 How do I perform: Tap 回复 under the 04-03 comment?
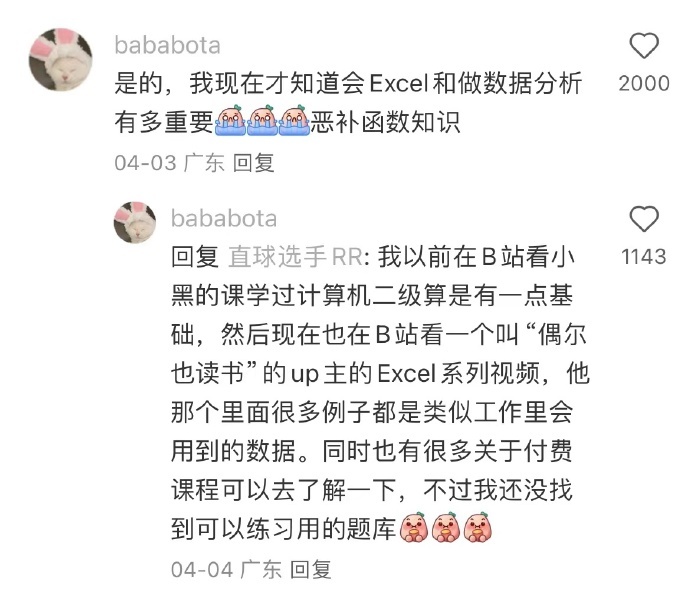click(253, 163)
